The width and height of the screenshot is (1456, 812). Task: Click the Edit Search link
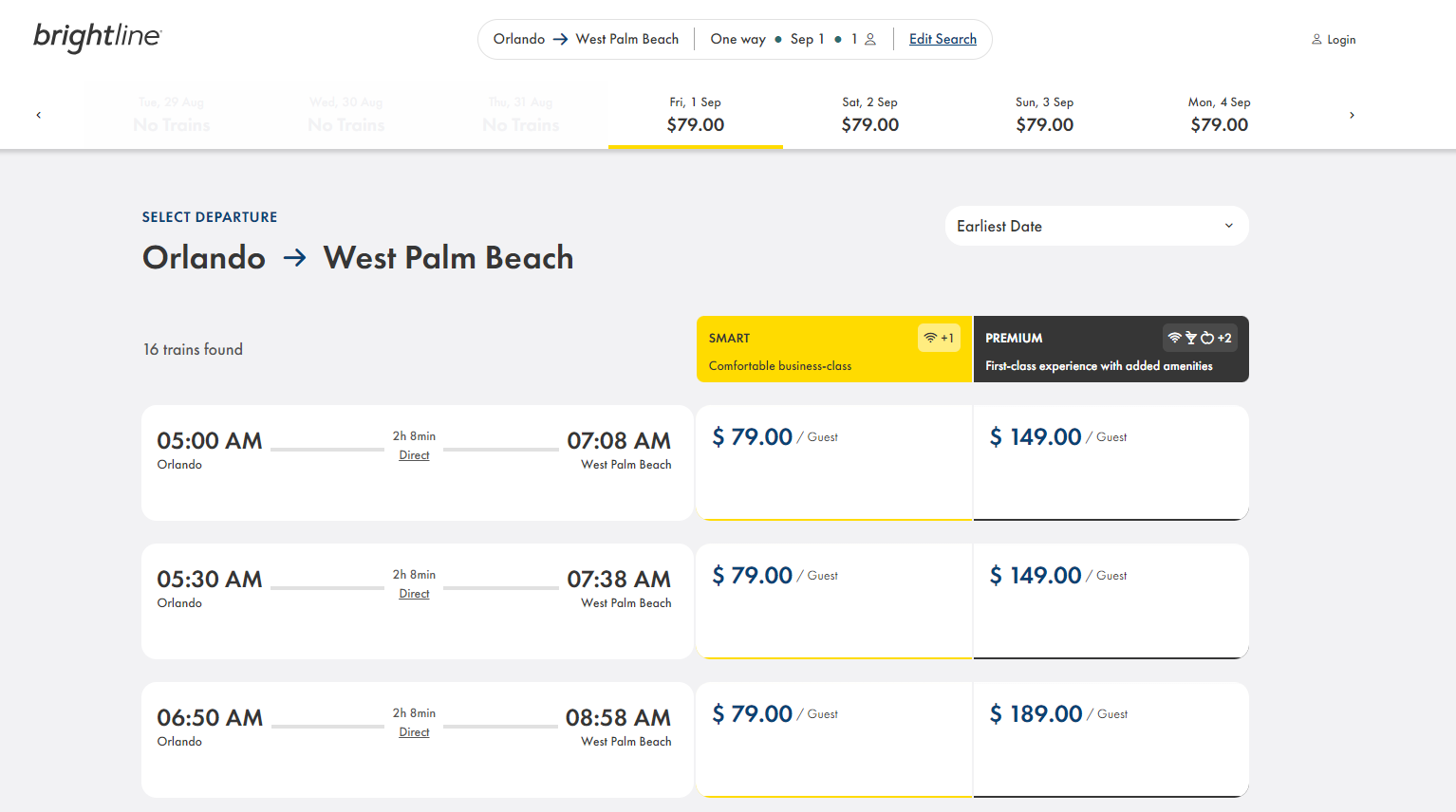943,39
